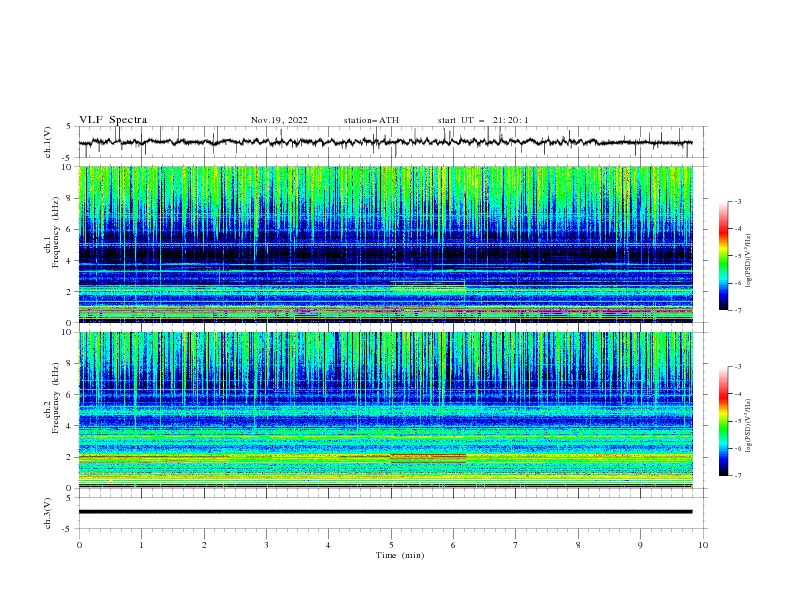Select the ch.1 colorbar log(PSD) label
Image resolution: width=792 pixels, height=612 pixels.
coord(748,261)
